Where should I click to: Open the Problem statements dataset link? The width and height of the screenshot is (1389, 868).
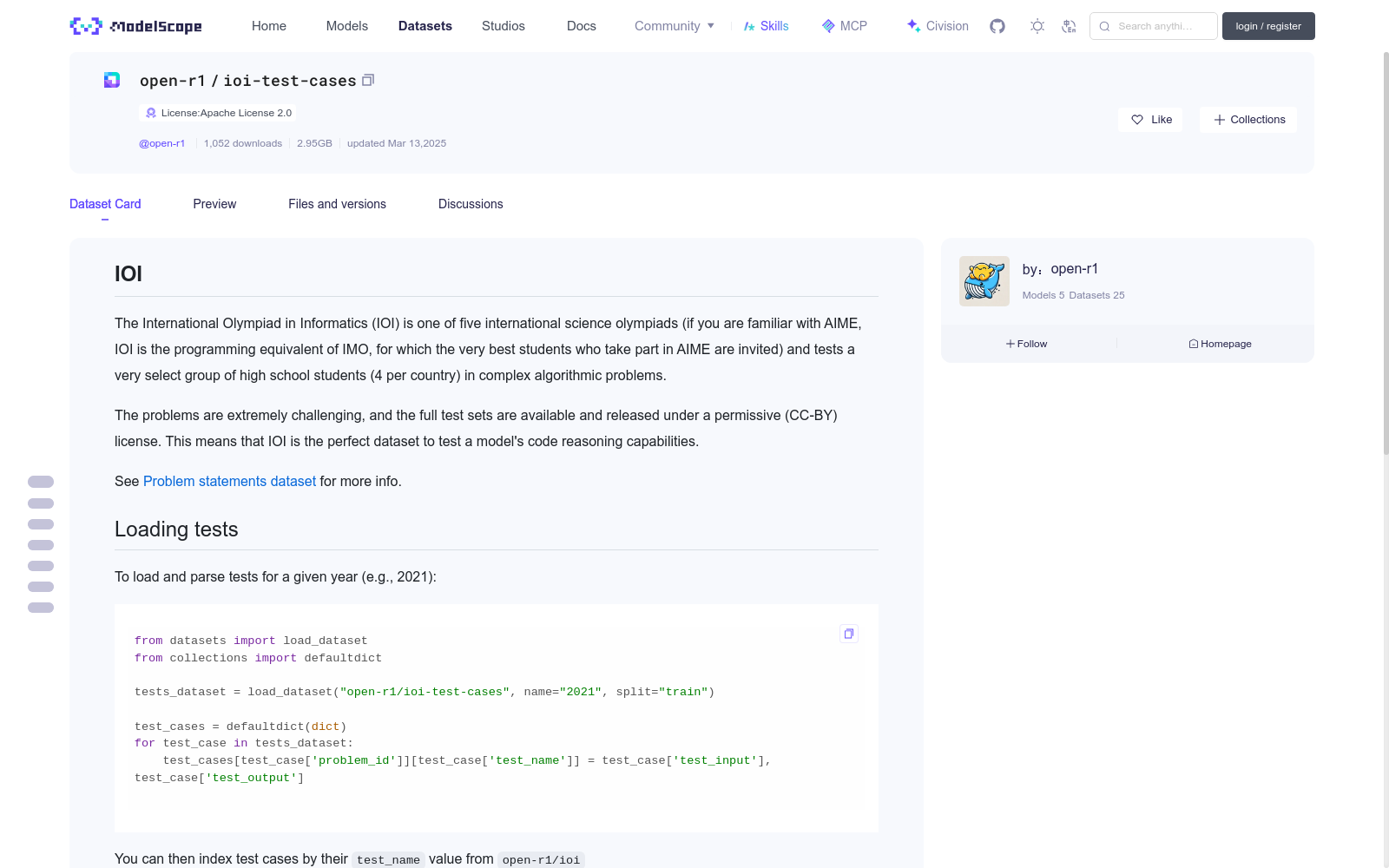coord(229,481)
